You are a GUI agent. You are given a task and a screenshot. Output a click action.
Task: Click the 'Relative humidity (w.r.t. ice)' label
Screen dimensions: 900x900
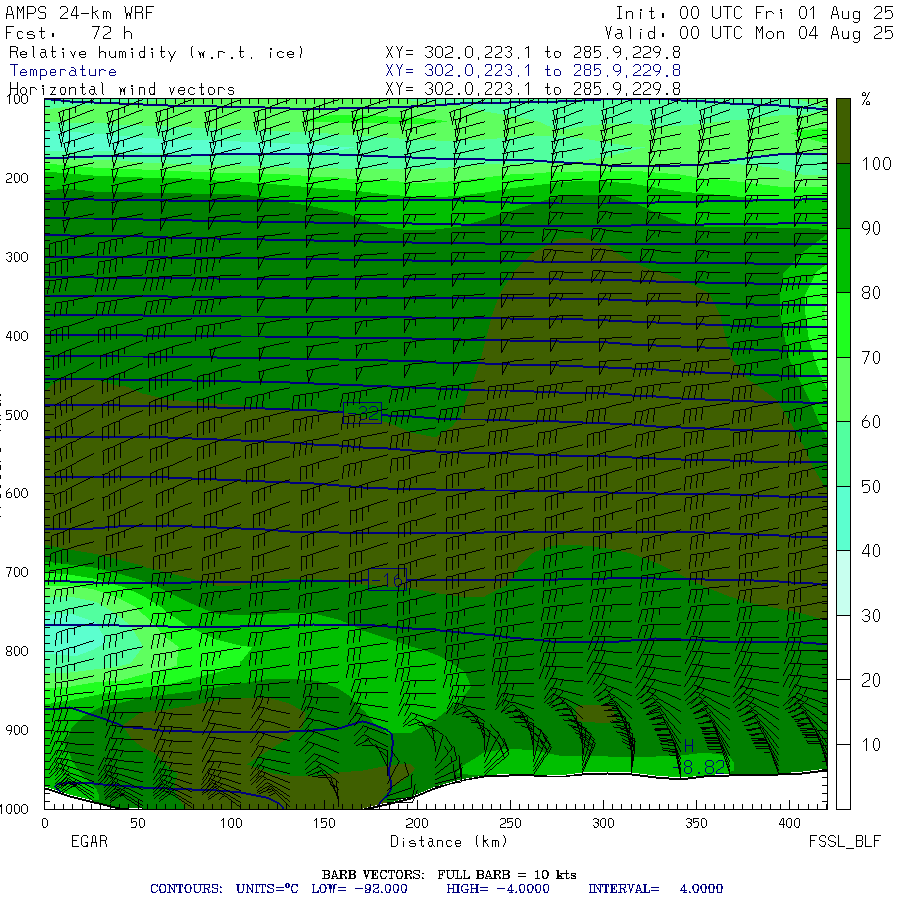click(156, 53)
